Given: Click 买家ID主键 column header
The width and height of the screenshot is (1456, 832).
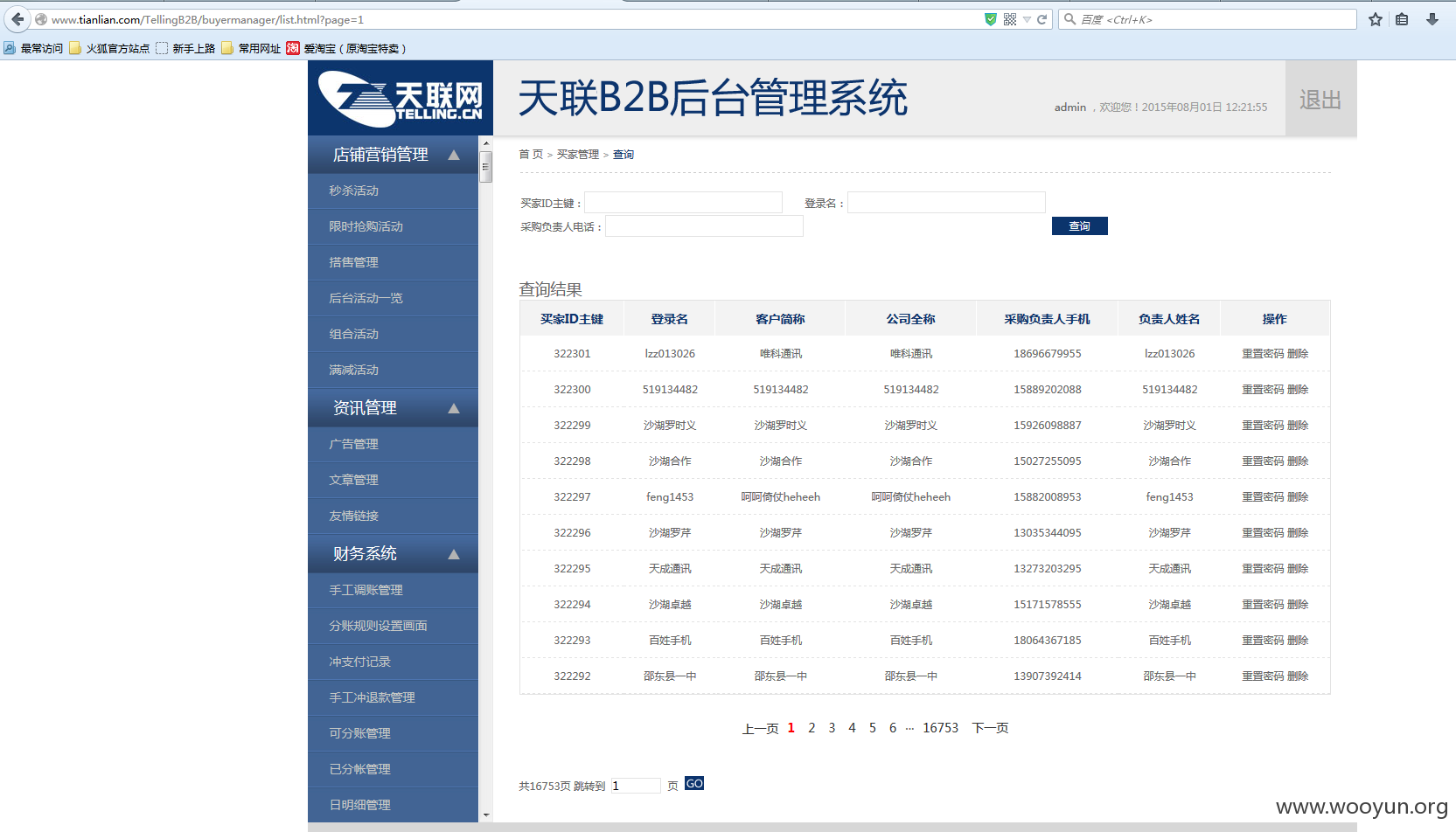Looking at the screenshot, I should pos(572,319).
